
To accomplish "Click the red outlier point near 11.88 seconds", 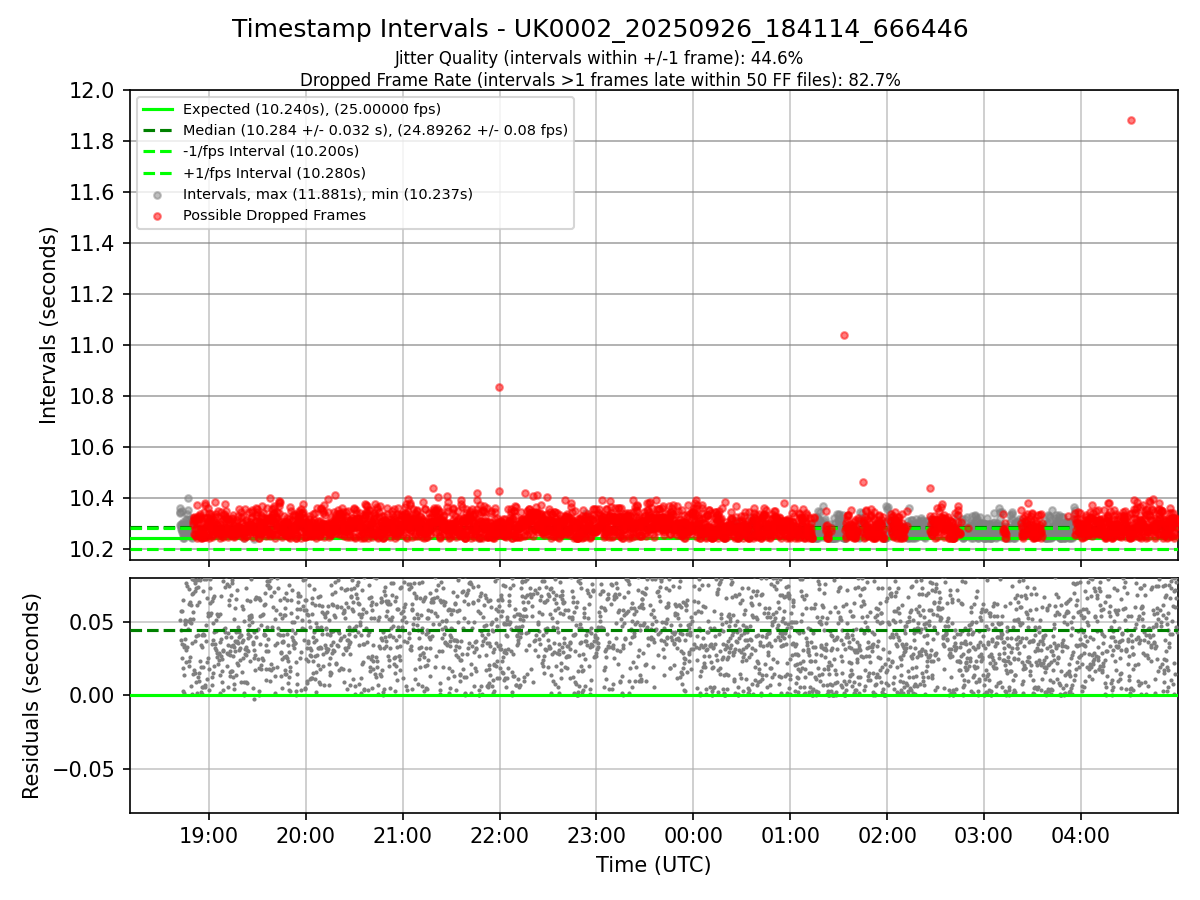I will 1131,120.
